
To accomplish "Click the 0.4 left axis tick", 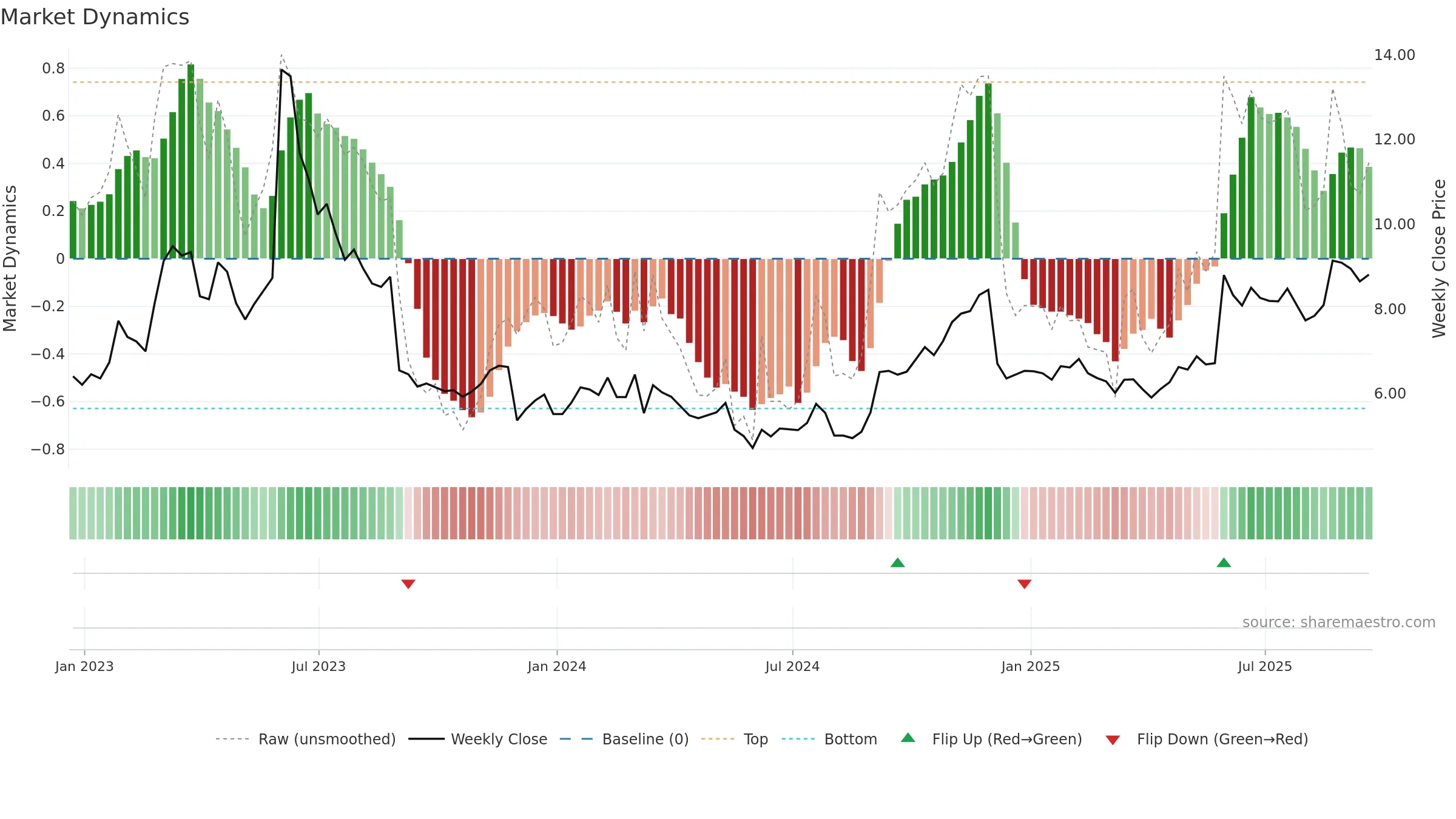I will tap(53, 163).
